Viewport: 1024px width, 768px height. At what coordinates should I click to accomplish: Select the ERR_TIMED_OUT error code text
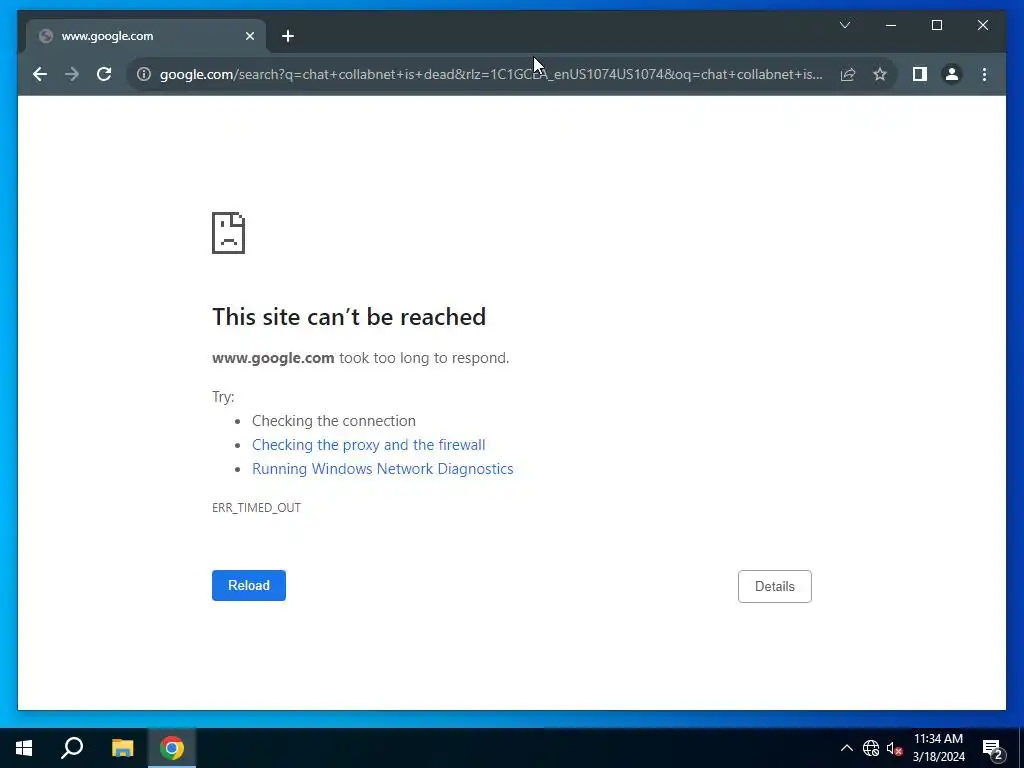256,507
